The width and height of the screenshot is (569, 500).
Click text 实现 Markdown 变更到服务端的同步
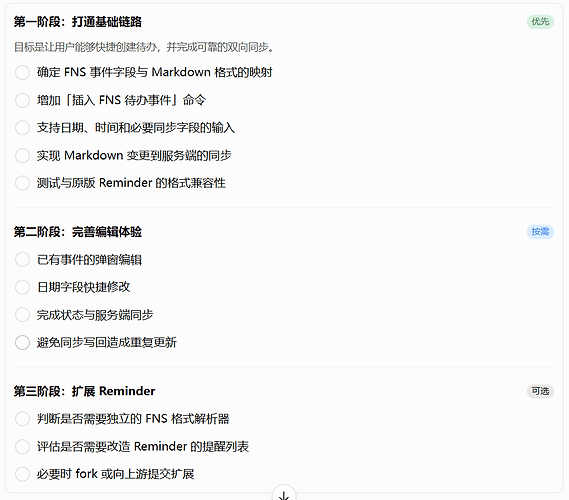[134, 155]
